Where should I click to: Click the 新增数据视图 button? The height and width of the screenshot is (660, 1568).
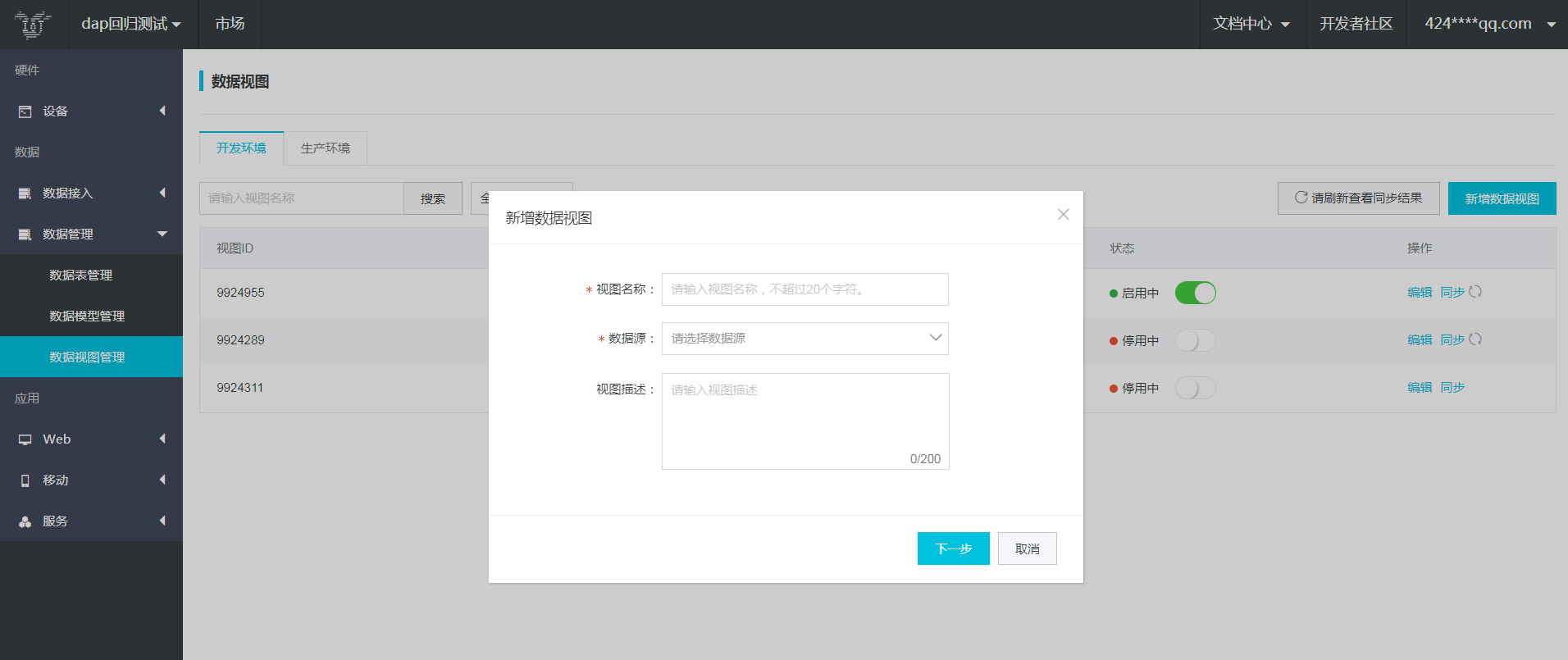coord(1502,198)
